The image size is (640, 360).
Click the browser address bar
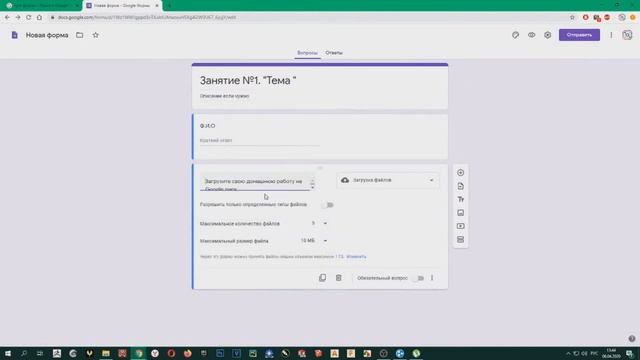(x=306, y=18)
